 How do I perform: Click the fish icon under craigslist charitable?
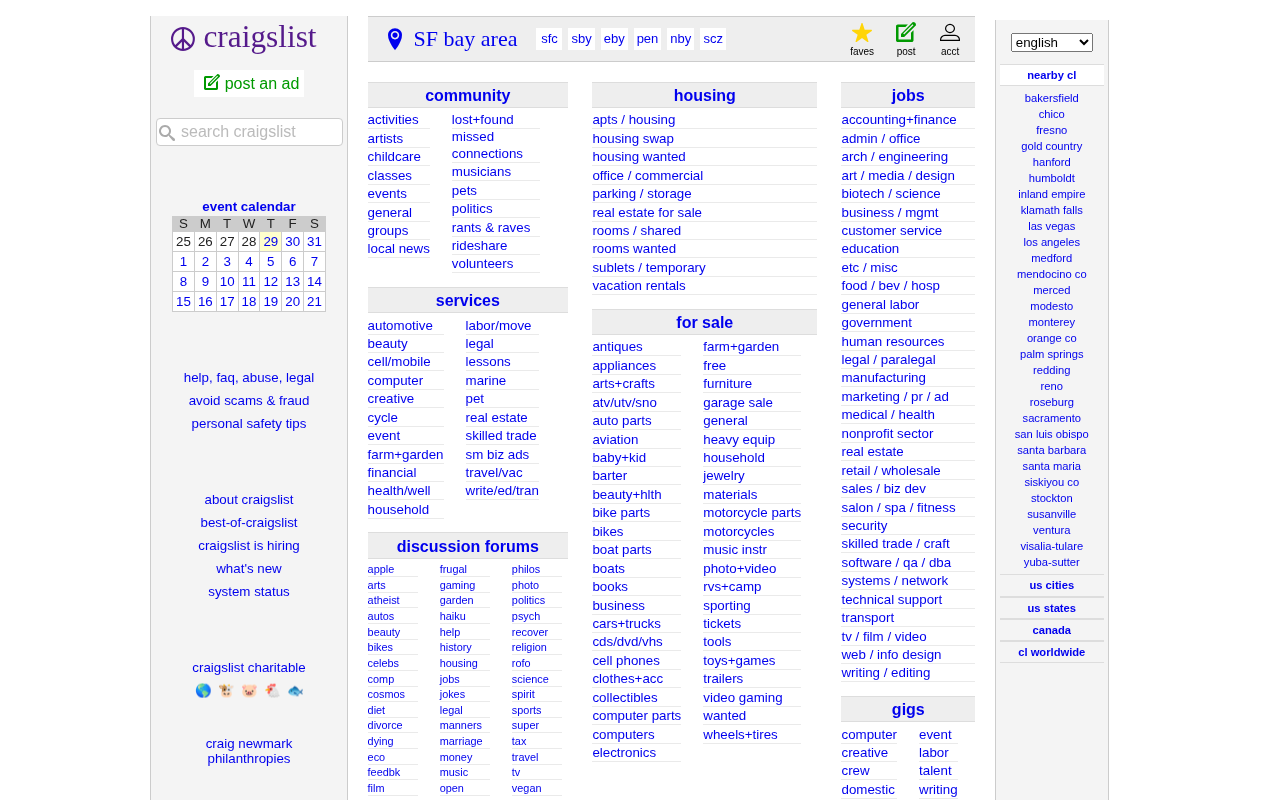(x=295, y=690)
